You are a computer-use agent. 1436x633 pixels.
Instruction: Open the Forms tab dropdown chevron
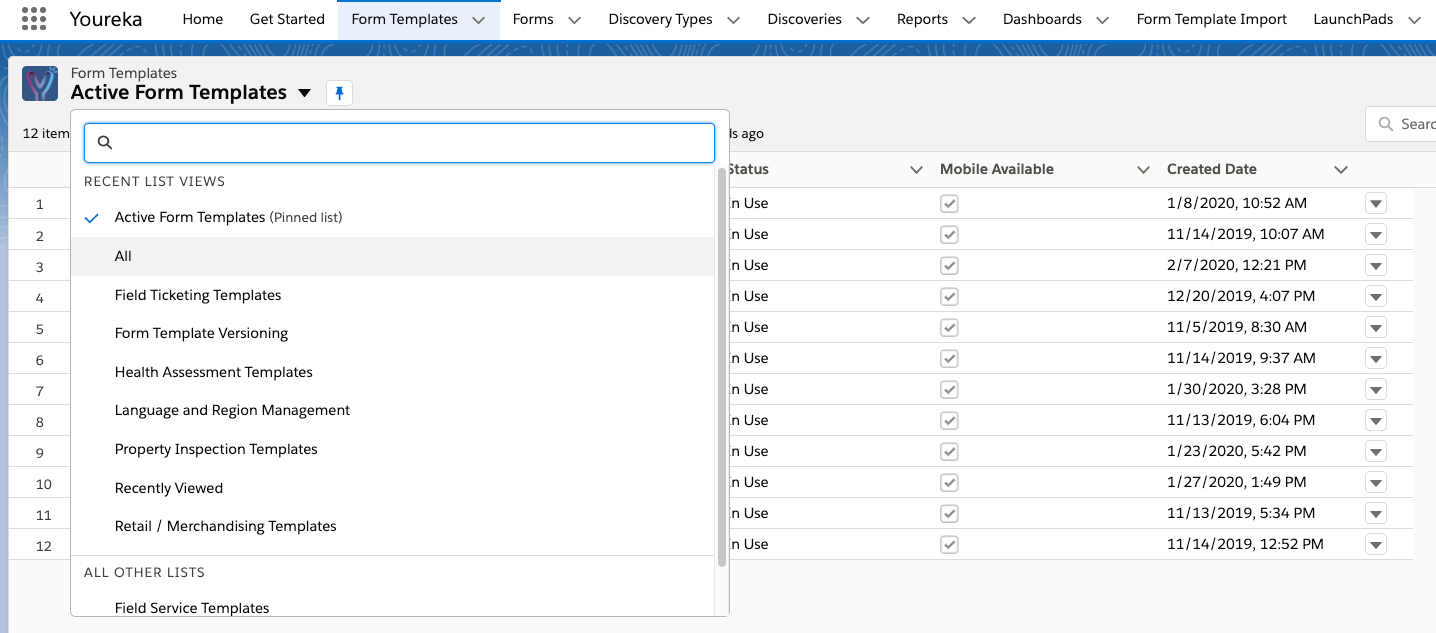pos(574,20)
